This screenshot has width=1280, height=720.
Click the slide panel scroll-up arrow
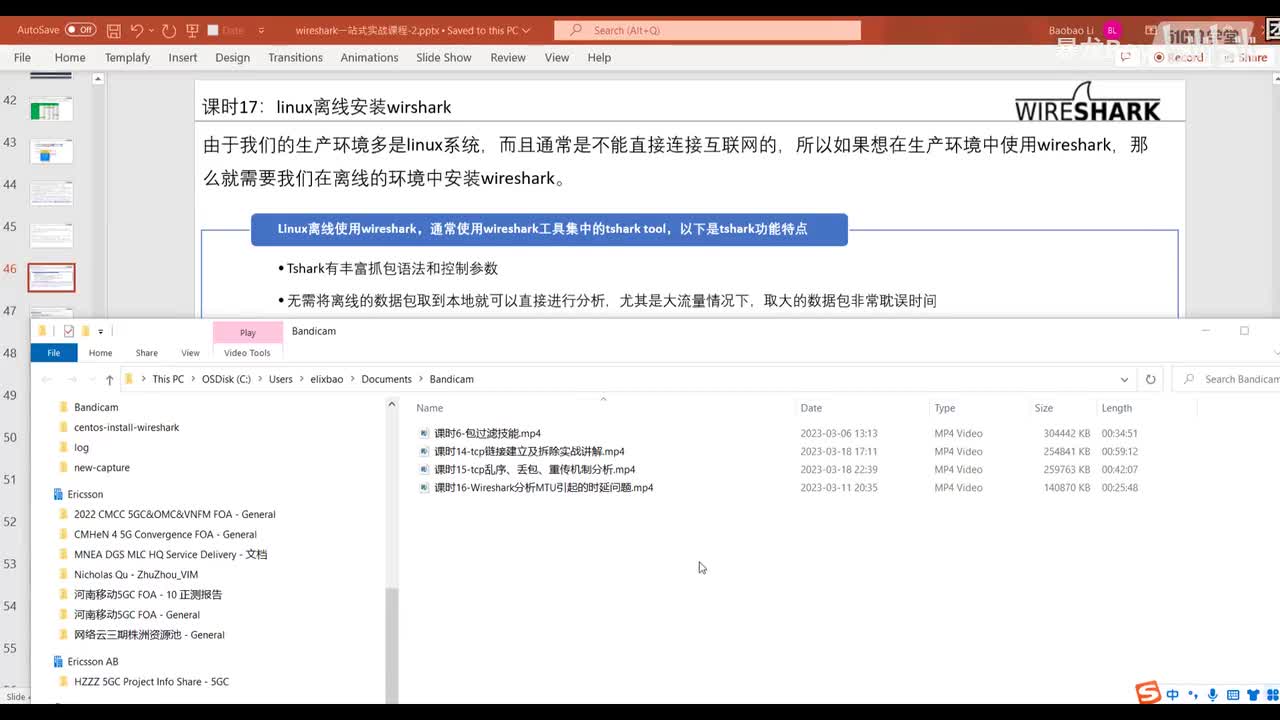98,79
